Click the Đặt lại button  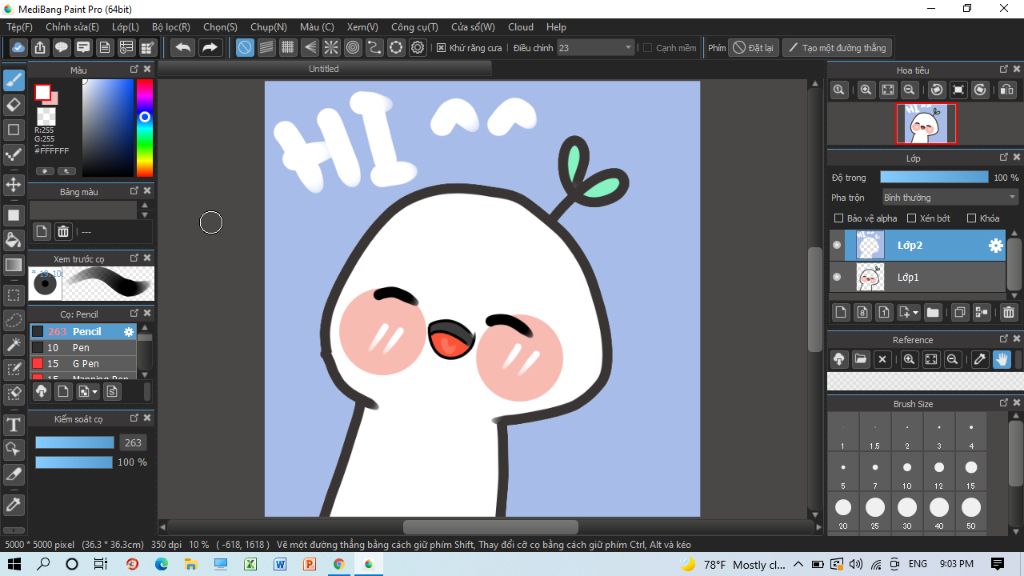pyautogui.click(x=753, y=48)
